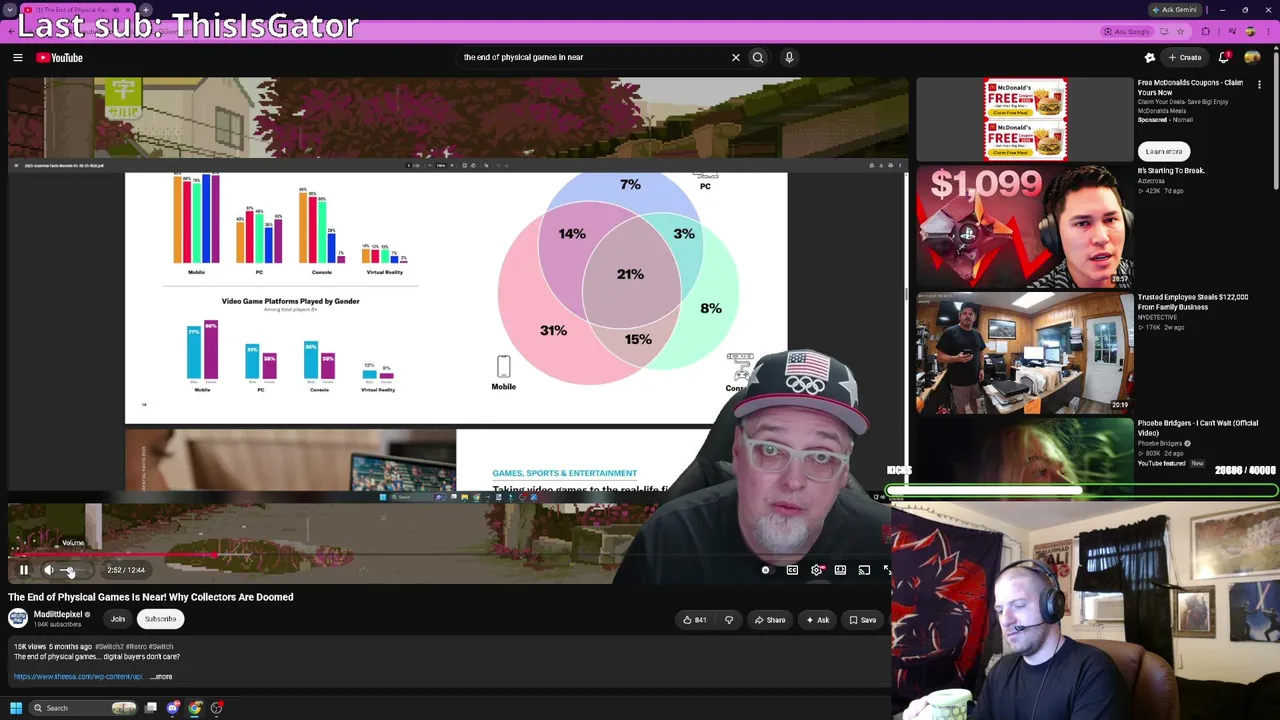
Task: Click Learn more on the McDonald's ad
Action: pos(1163,152)
